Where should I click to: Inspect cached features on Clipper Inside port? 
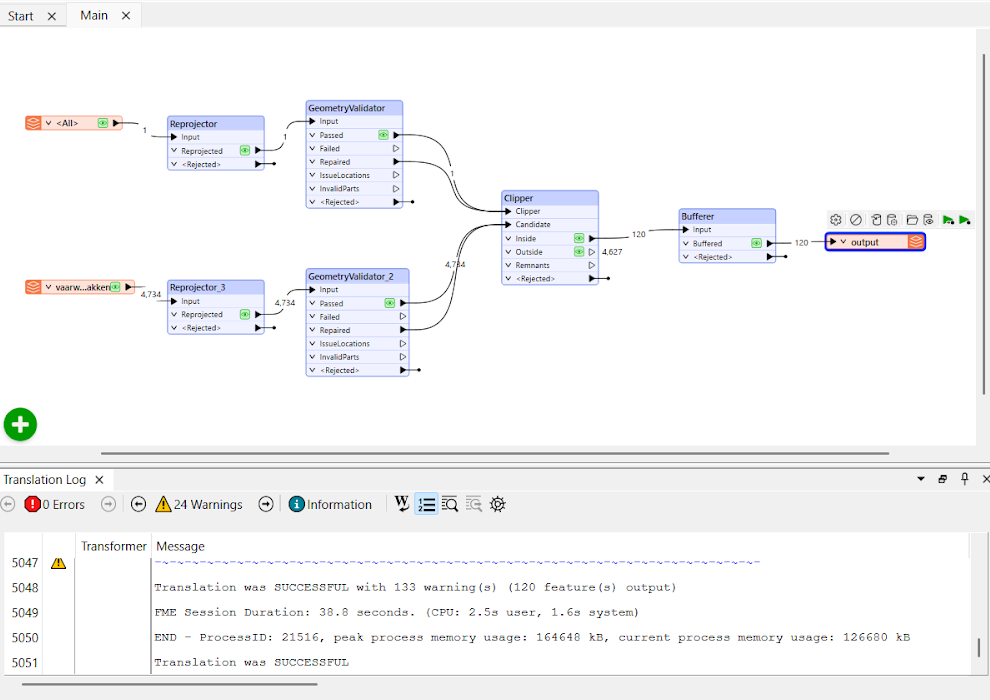click(x=579, y=238)
